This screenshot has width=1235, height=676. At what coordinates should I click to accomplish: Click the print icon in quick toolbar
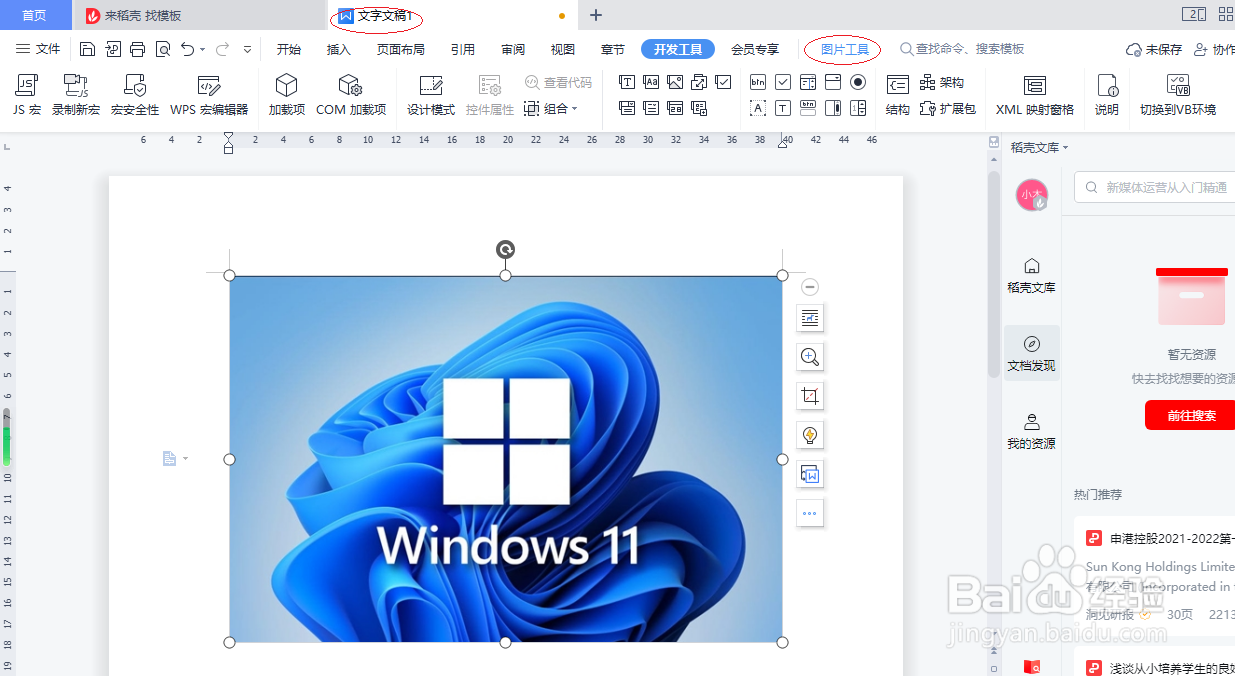click(138, 49)
